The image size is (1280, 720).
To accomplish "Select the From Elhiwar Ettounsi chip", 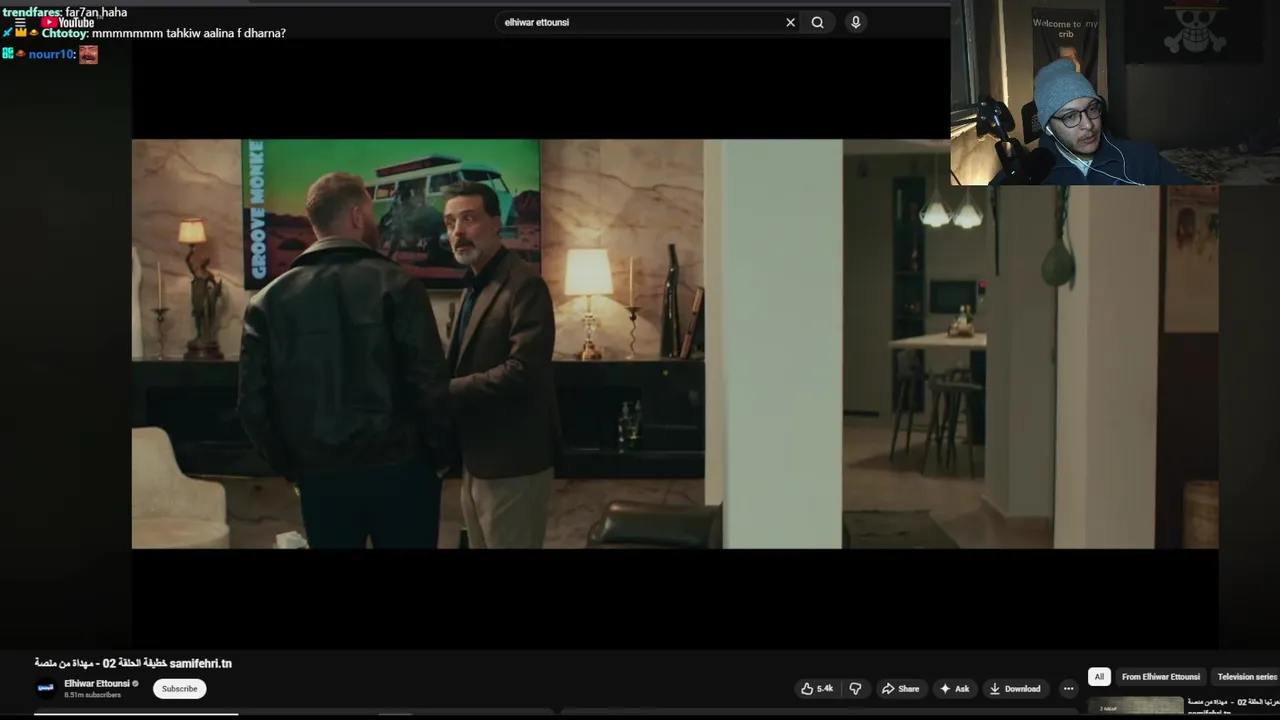I will [1160, 677].
